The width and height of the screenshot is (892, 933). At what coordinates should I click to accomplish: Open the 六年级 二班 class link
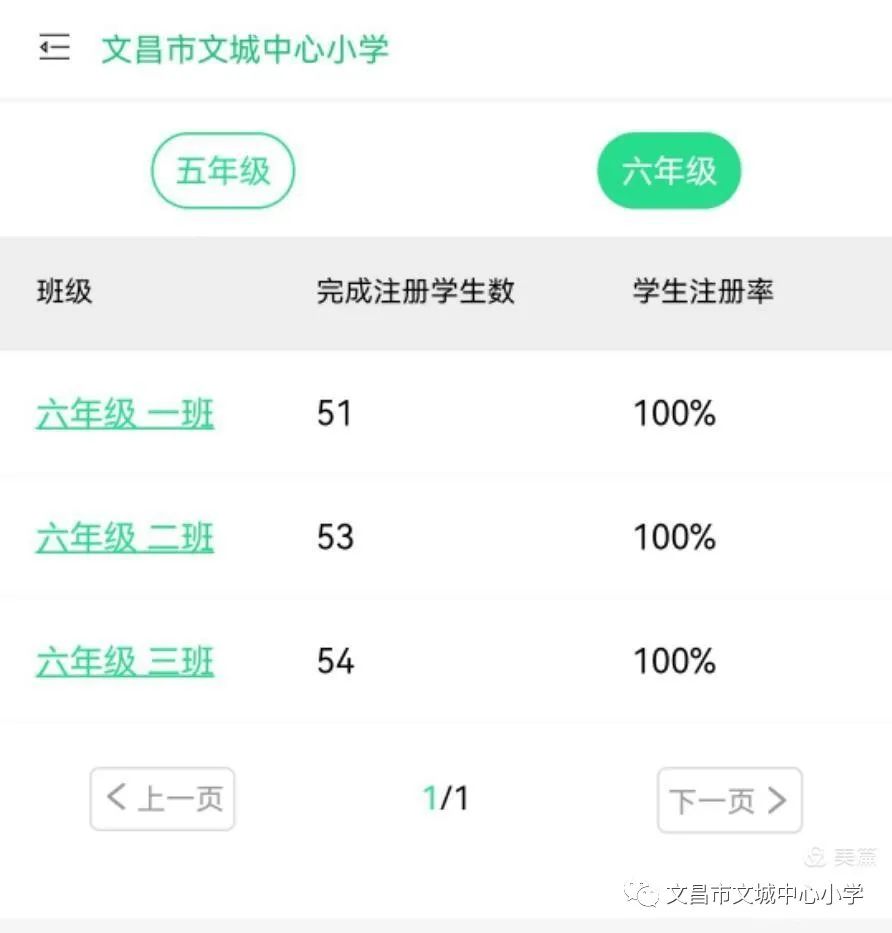click(125, 538)
